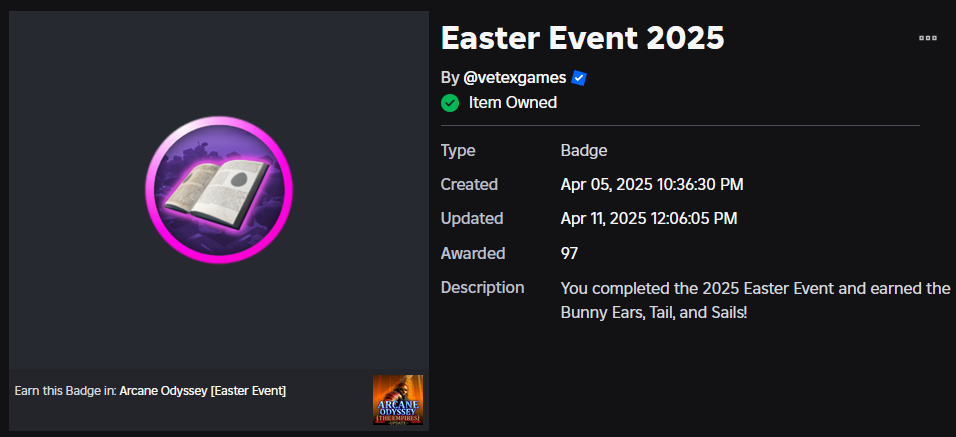Image resolution: width=956 pixels, height=437 pixels.
Task: Click the Item Owned status text
Action: (x=513, y=103)
